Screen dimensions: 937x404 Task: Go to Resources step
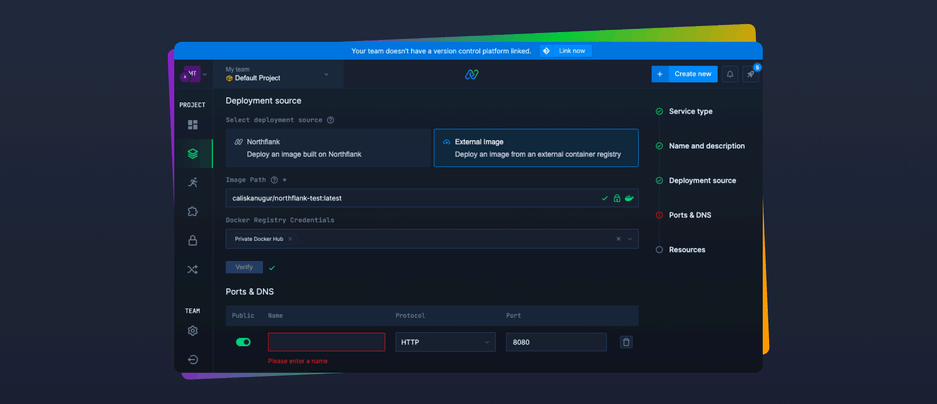click(687, 250)
